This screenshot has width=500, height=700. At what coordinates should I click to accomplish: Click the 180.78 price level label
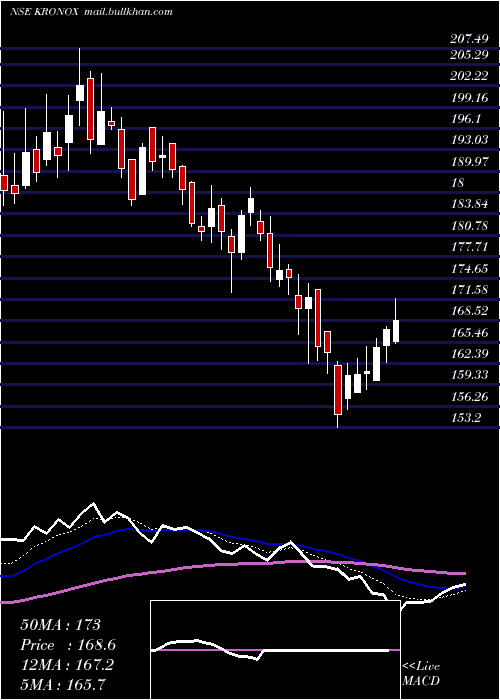click(x=469, y=226)
